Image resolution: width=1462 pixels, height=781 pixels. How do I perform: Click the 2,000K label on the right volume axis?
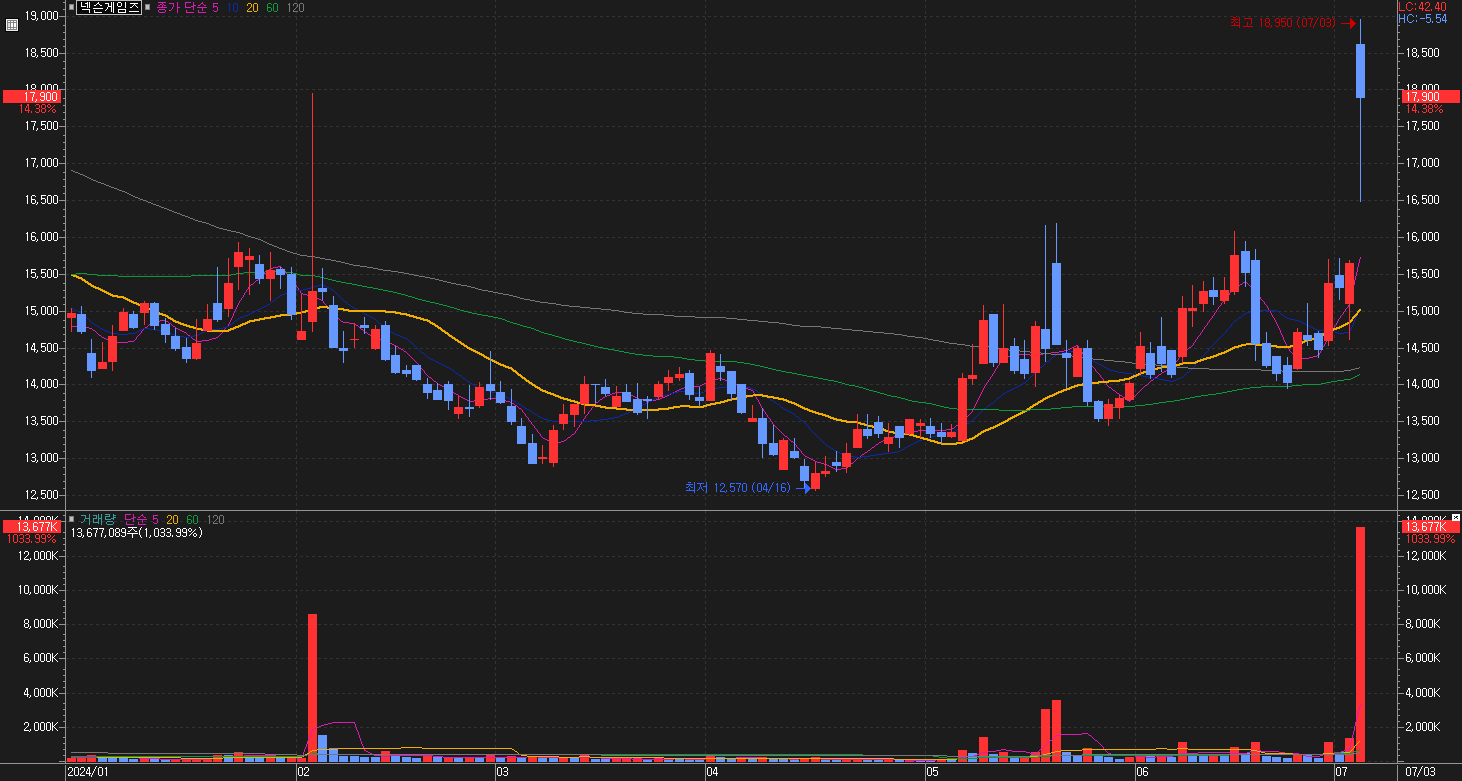pos(1424,727)
